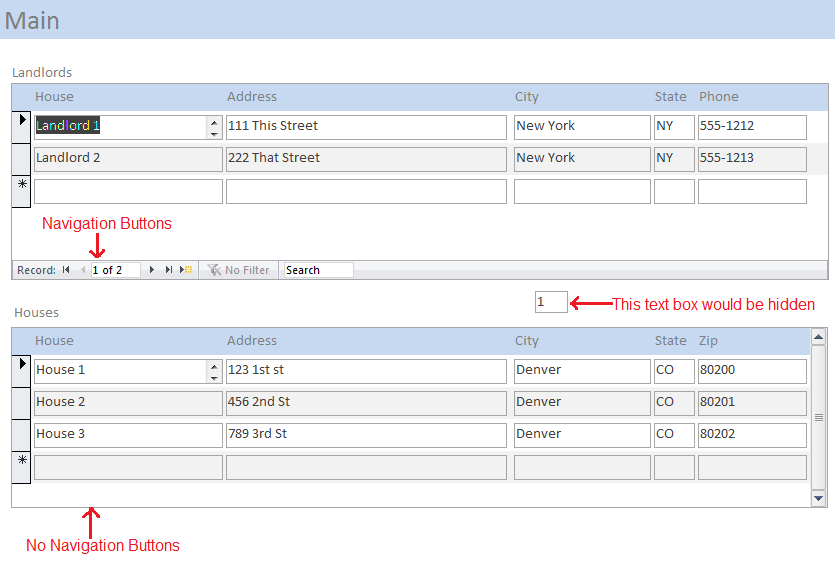
Task: Click the Houses subform label
Action: tap(36, 313)
